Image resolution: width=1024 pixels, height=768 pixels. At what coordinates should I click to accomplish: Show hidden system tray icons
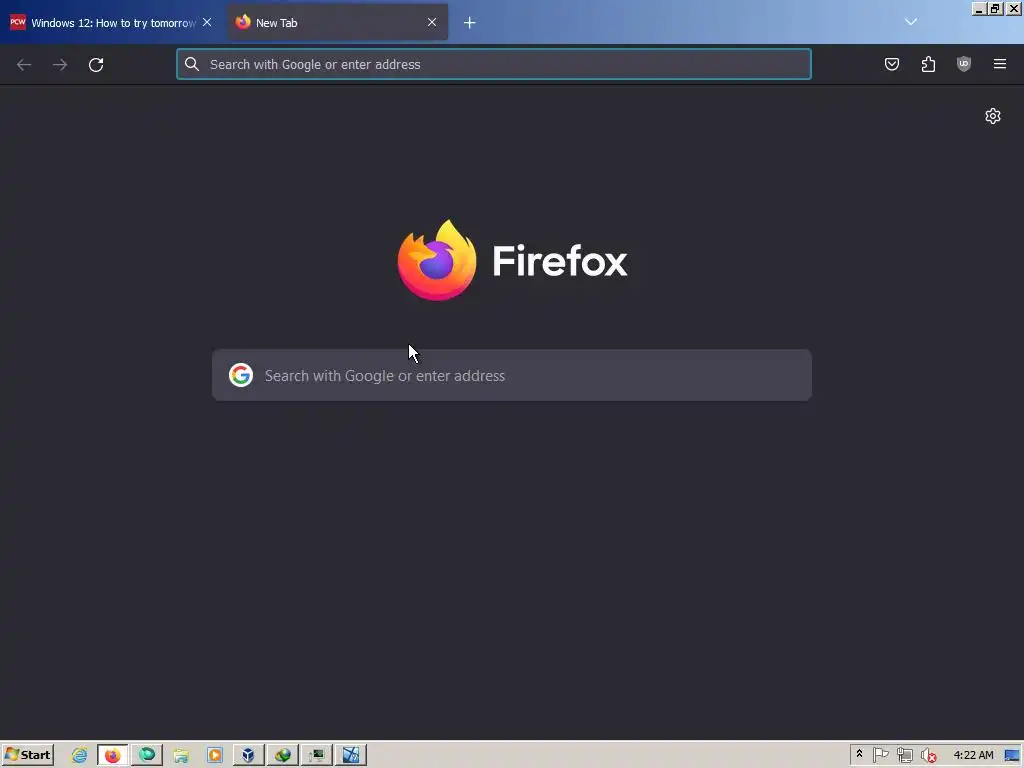tap(859, 755)
